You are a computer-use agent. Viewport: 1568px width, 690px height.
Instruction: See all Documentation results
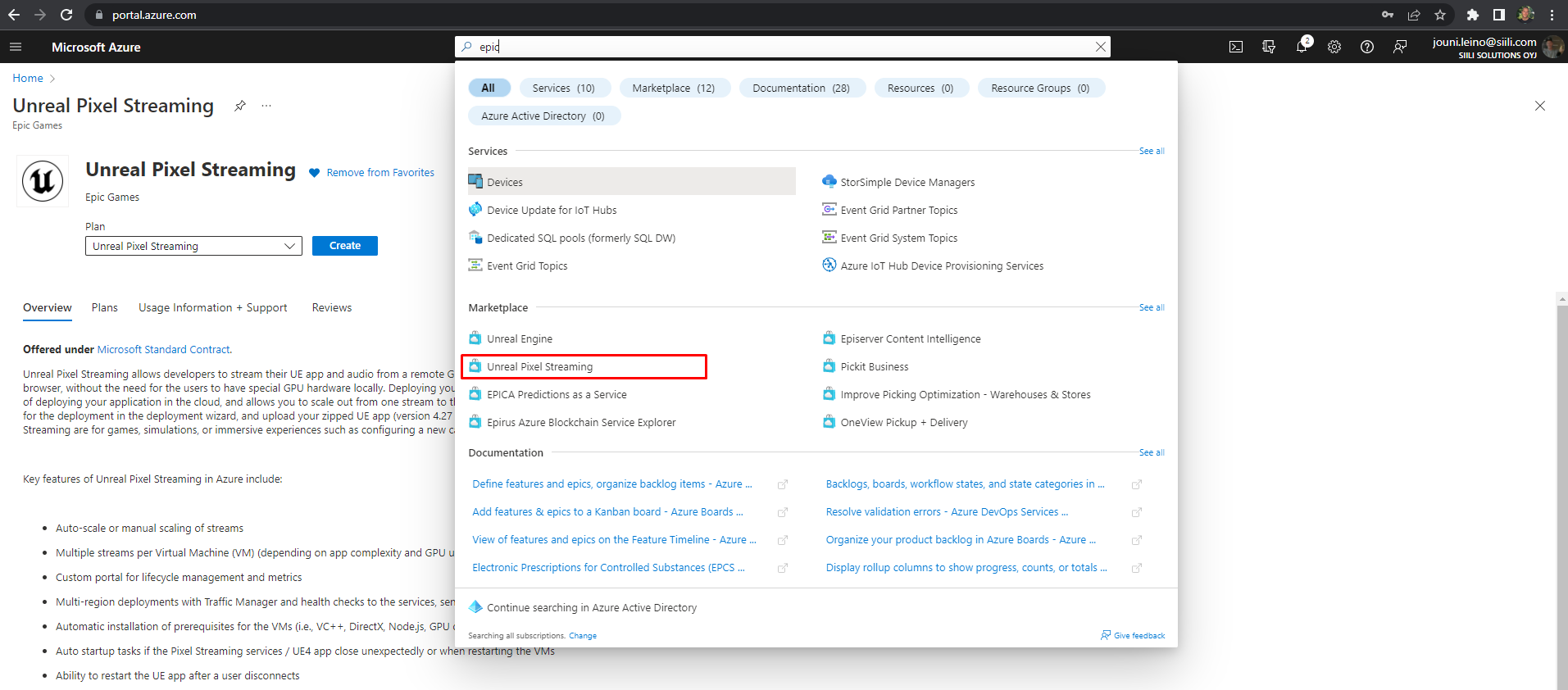[1152, 452]
